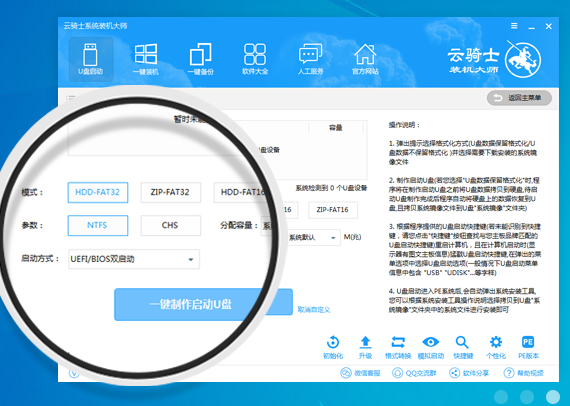Open 软件分享 link
The width and height of the screenshot is (570, 406).
[x=469, y=373]
